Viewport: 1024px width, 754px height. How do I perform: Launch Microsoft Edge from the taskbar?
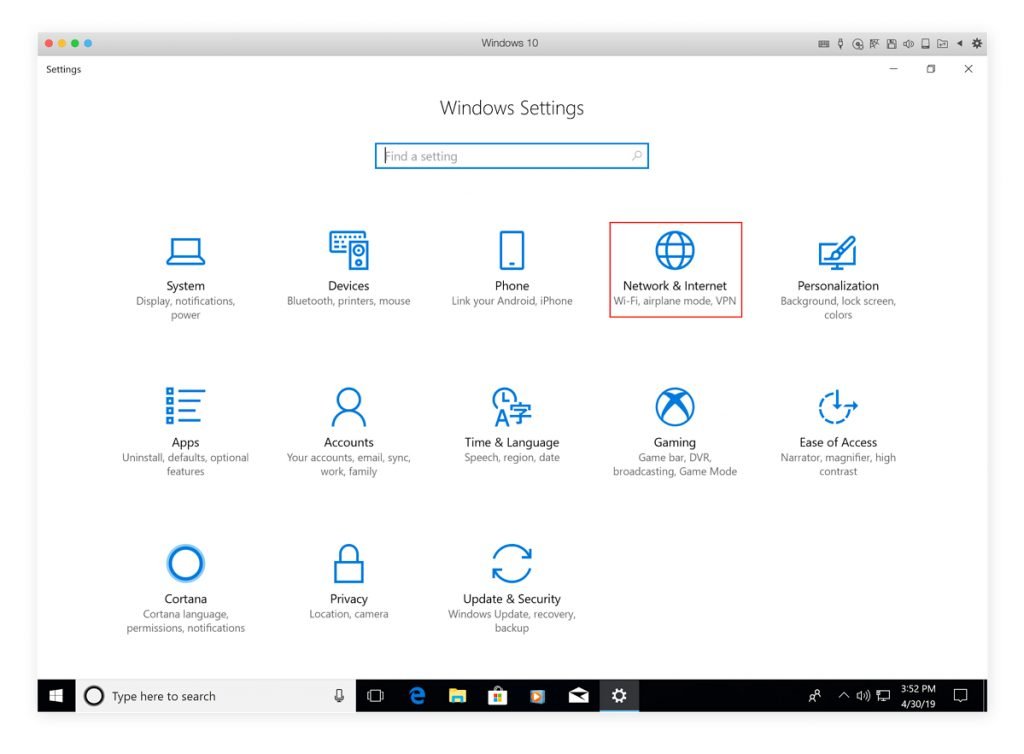click(417, 696)
